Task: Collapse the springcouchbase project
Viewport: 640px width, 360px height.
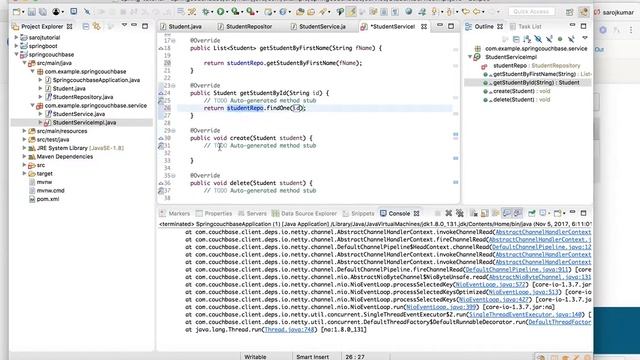Action: pyautogui.click(x=16, y=54)
